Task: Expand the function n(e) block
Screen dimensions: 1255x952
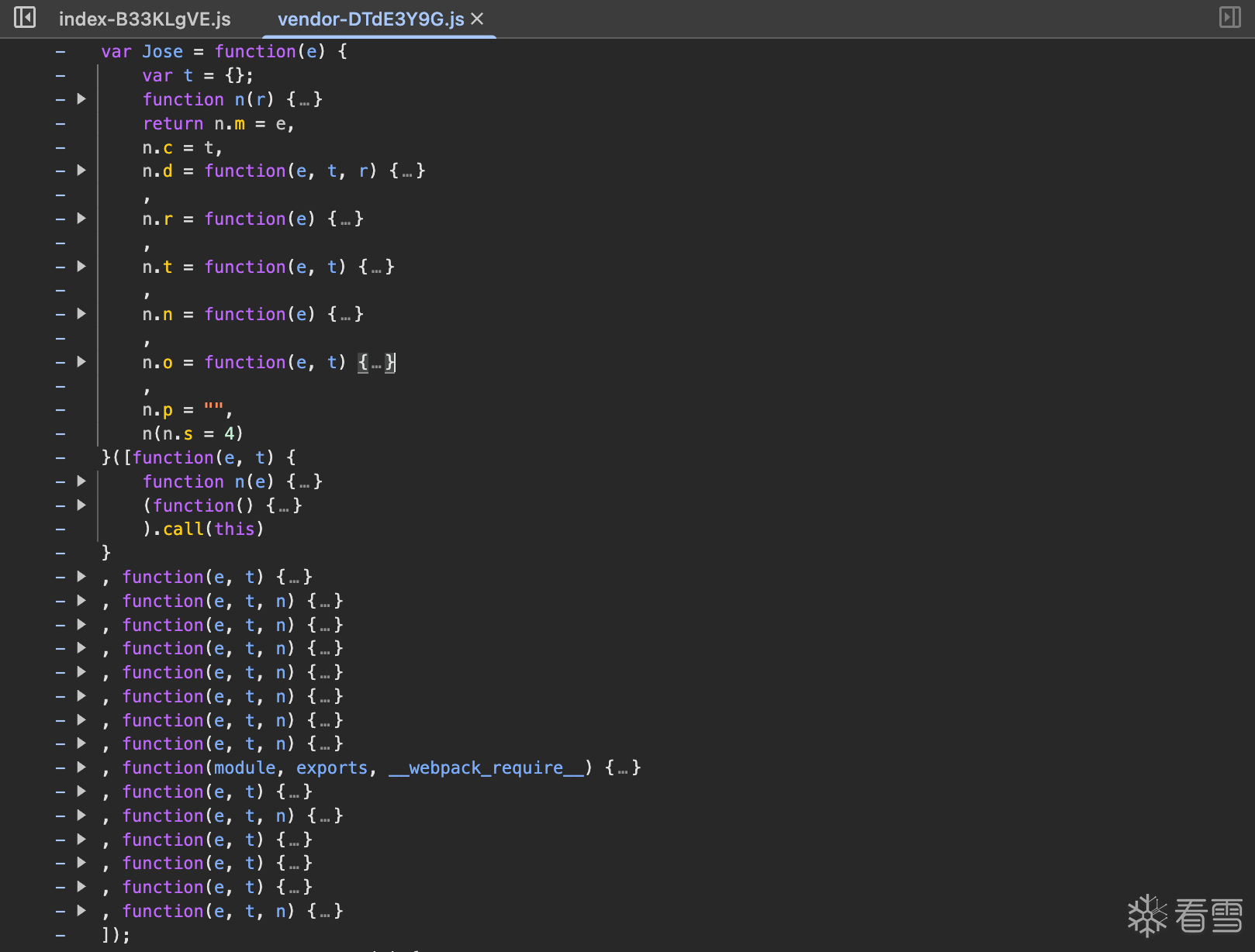Action: [x=81, y=481]
